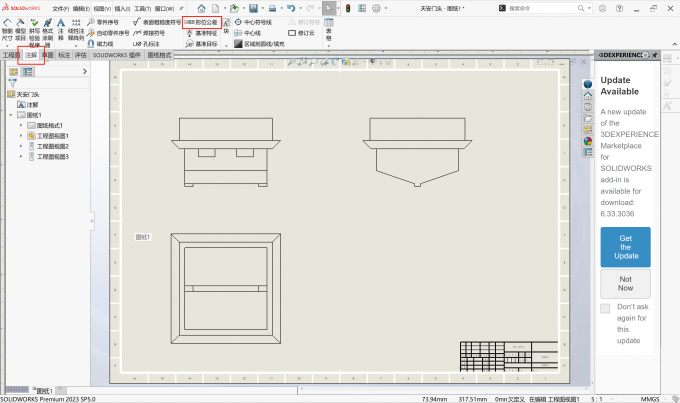680x403 pixels.
Task: Click the Home icon in top toolbar
Action: tap(202, 8)
